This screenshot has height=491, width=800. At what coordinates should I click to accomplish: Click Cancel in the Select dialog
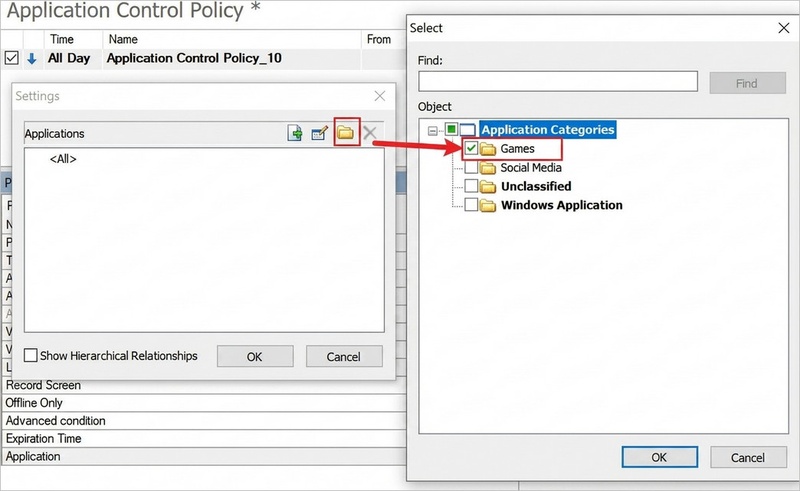coord(748,457)
